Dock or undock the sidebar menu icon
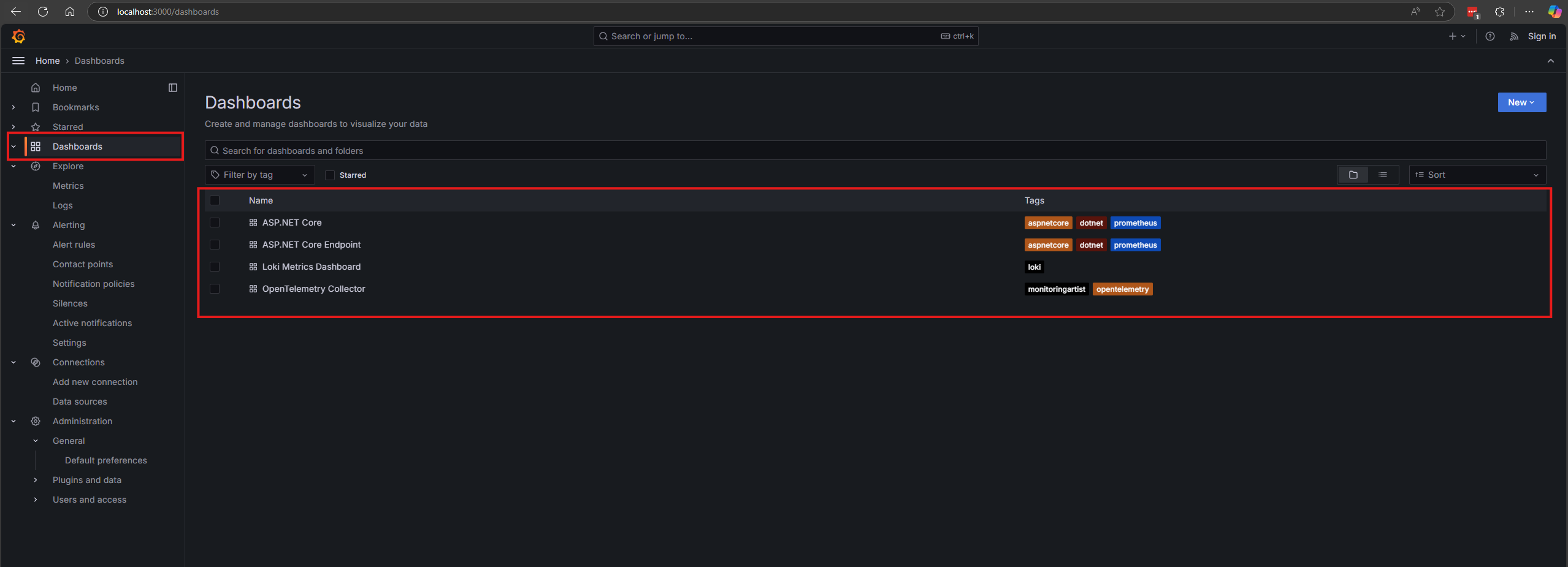1568x567 pixels. click(x=173, y=88)
